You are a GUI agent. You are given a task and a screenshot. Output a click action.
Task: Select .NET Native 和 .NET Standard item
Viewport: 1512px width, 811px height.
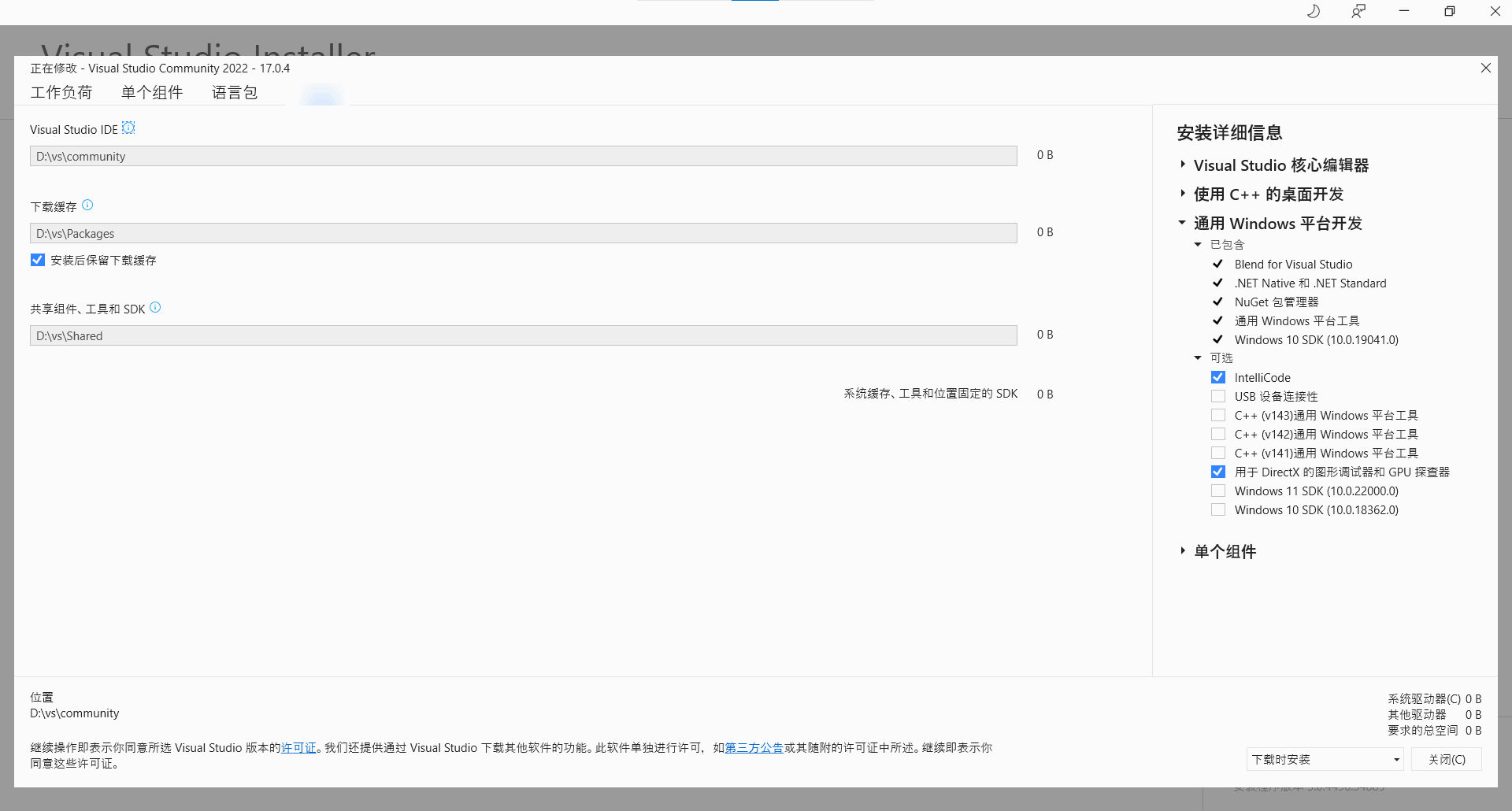1310,283
